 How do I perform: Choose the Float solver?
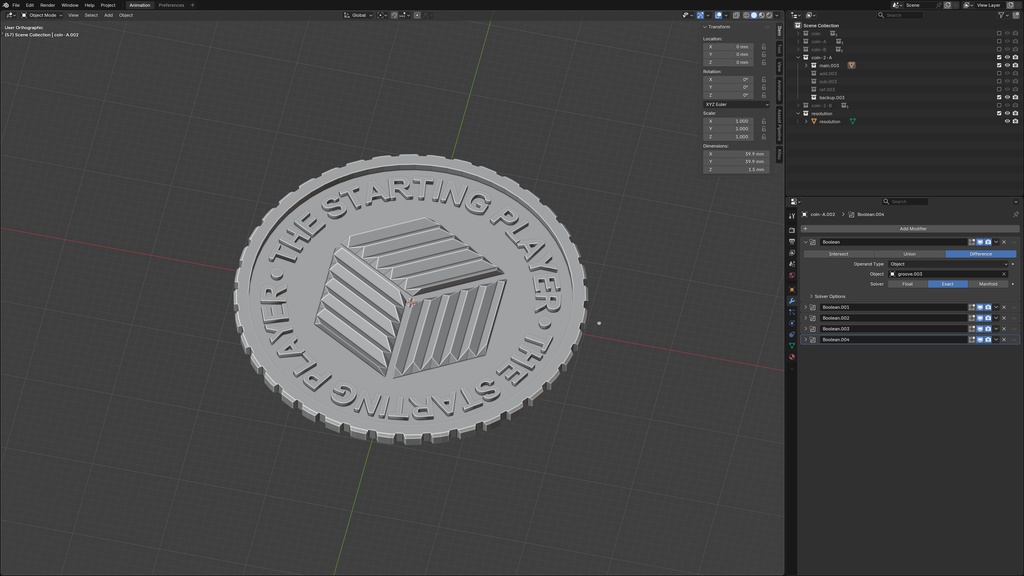908,284
